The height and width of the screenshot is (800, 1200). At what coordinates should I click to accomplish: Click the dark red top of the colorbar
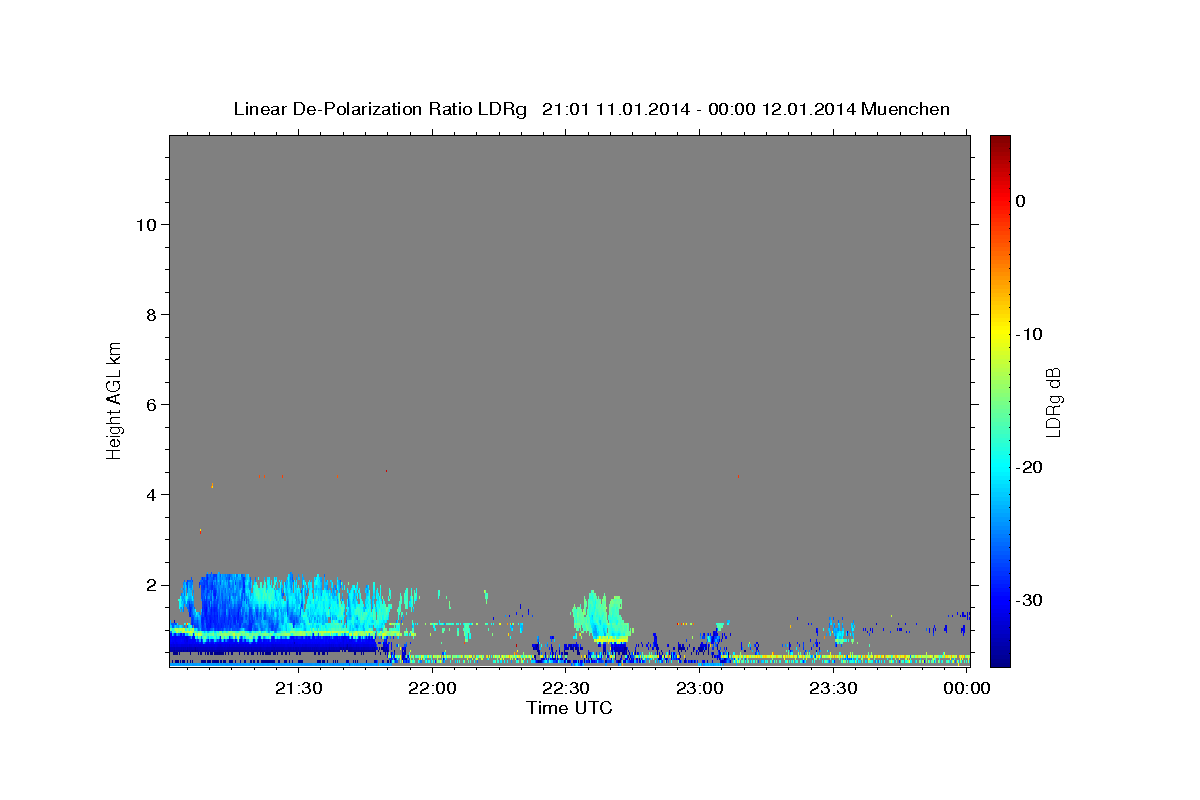(1000, 143)
